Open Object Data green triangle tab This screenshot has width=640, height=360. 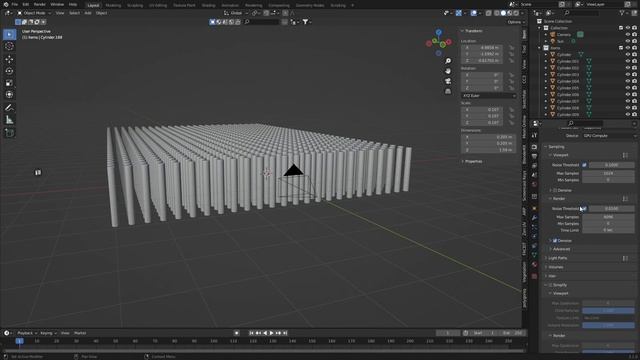(x=534, y=255)
